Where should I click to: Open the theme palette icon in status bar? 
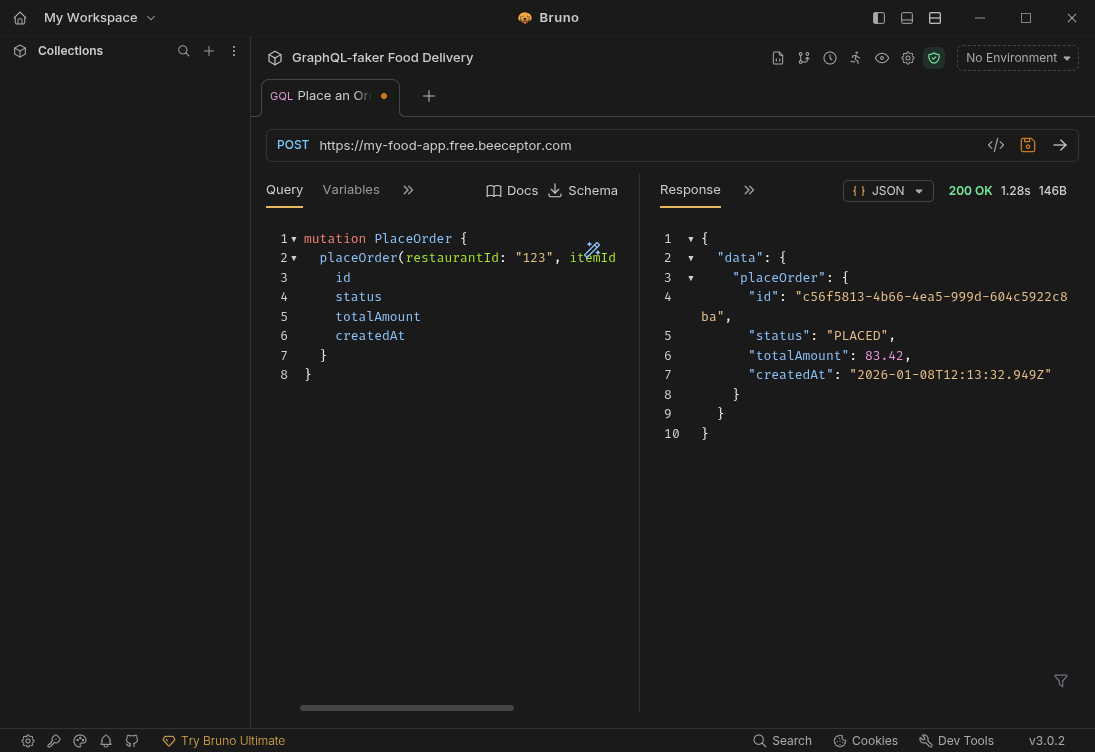(x=80, y=741)
